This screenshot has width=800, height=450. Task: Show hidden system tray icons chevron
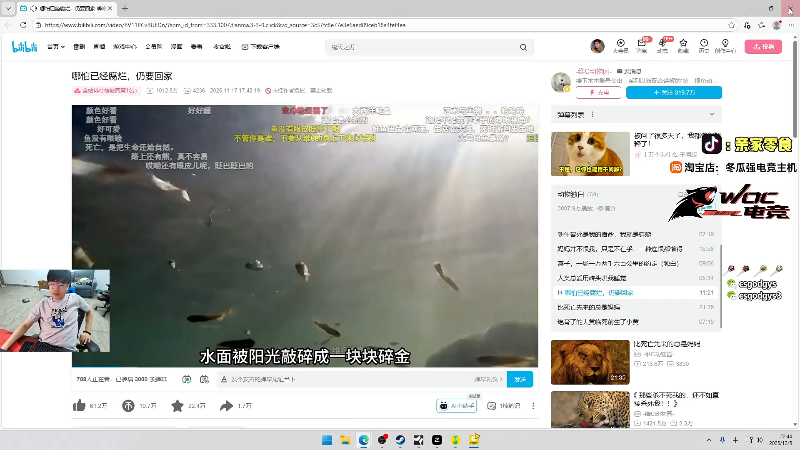709,440
